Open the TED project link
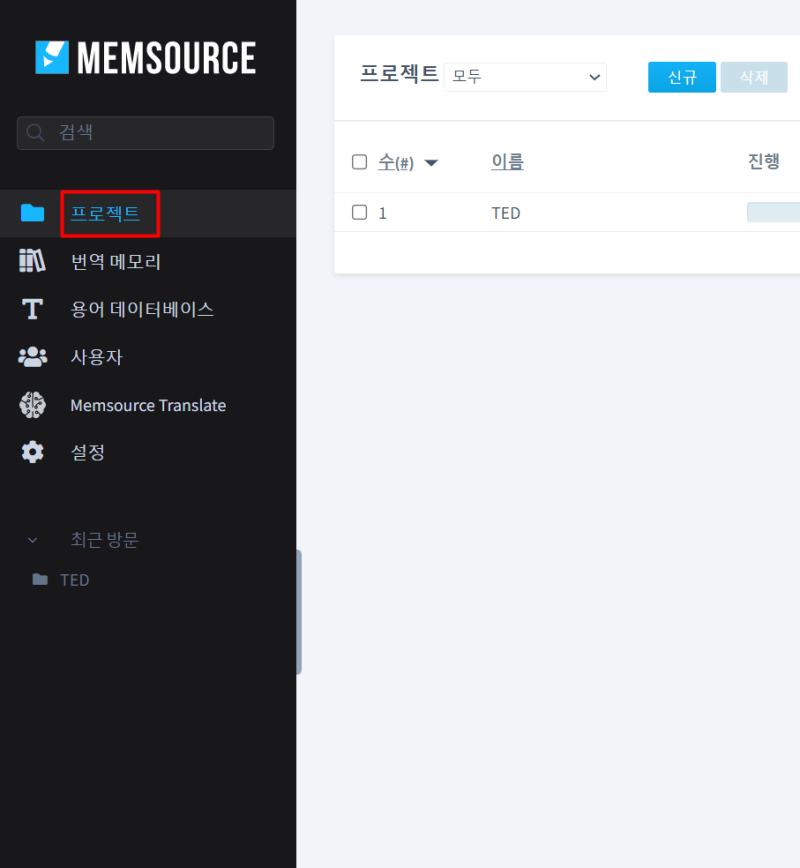 [505, 212]
